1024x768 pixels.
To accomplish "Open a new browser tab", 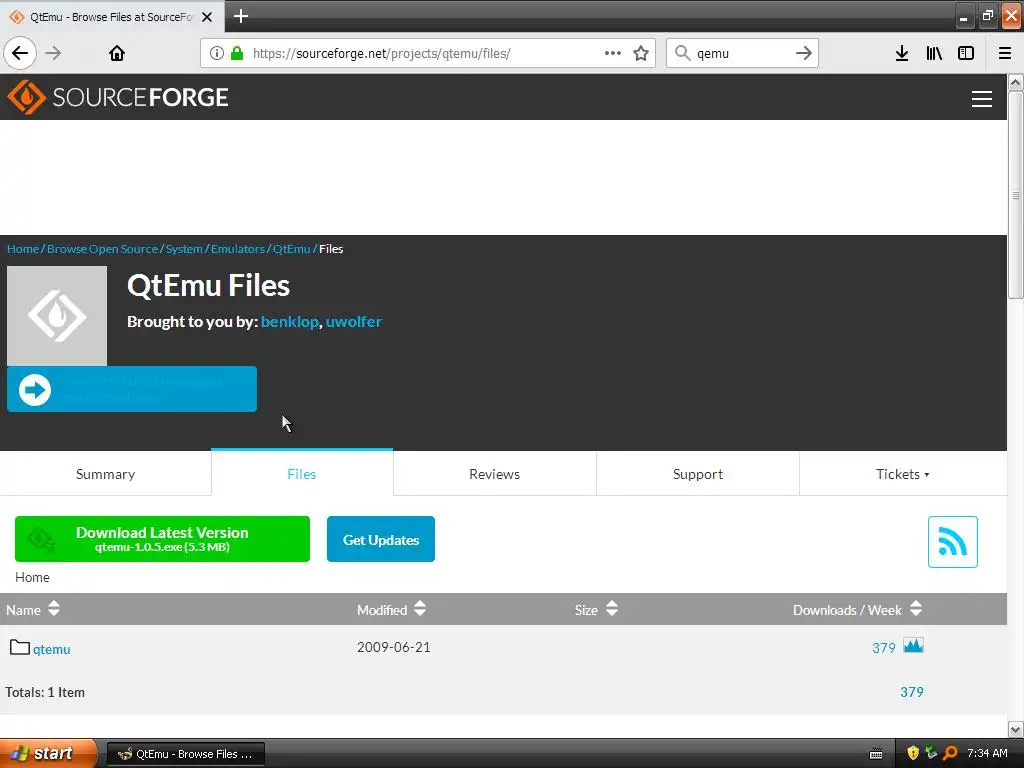I will pos(241,16).
